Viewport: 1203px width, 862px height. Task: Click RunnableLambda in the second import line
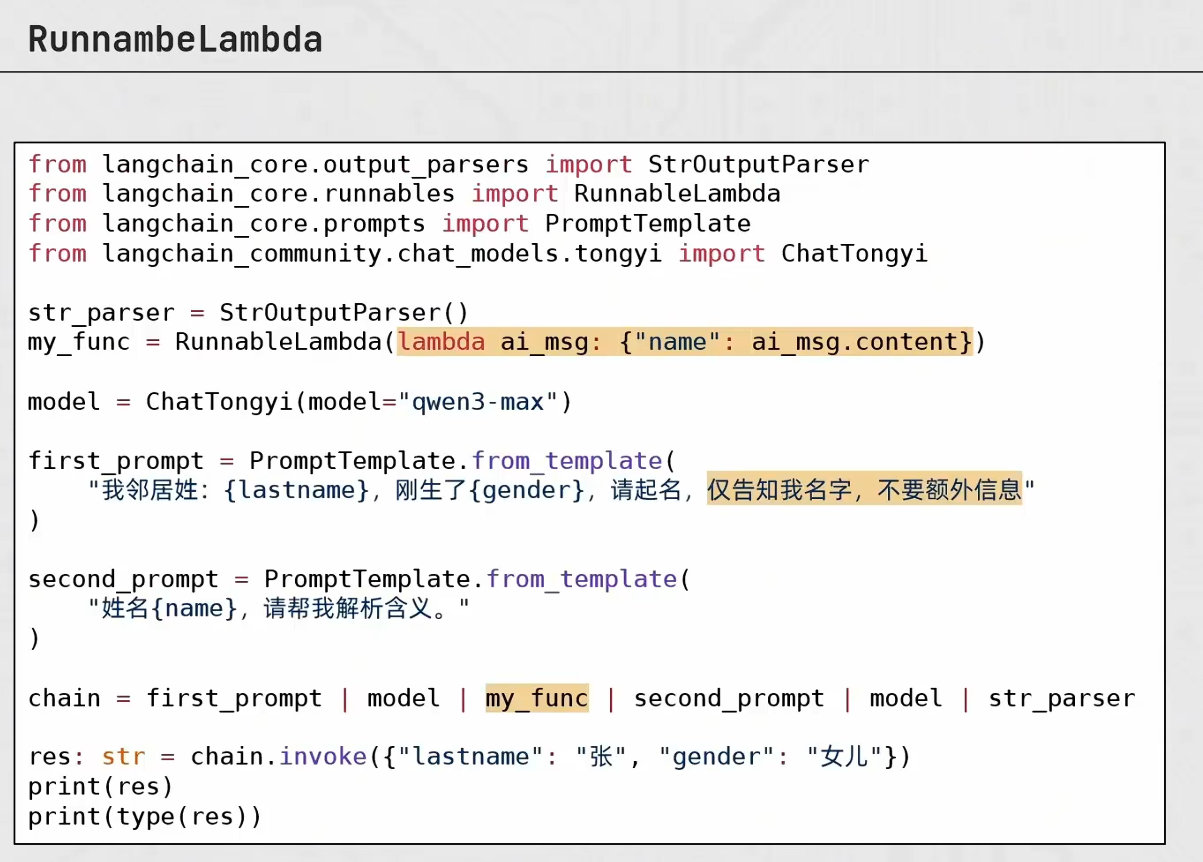[x=677, y=193]
